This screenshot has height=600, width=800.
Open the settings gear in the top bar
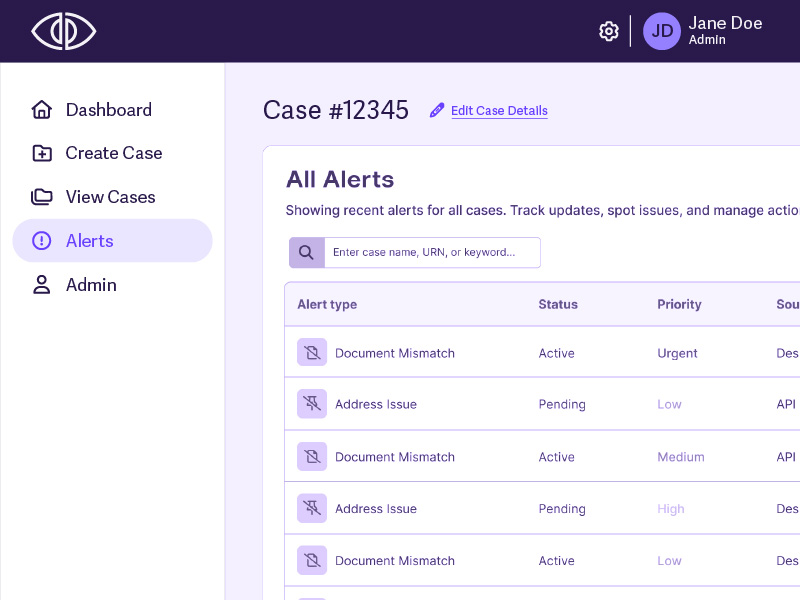coord(609,31)
